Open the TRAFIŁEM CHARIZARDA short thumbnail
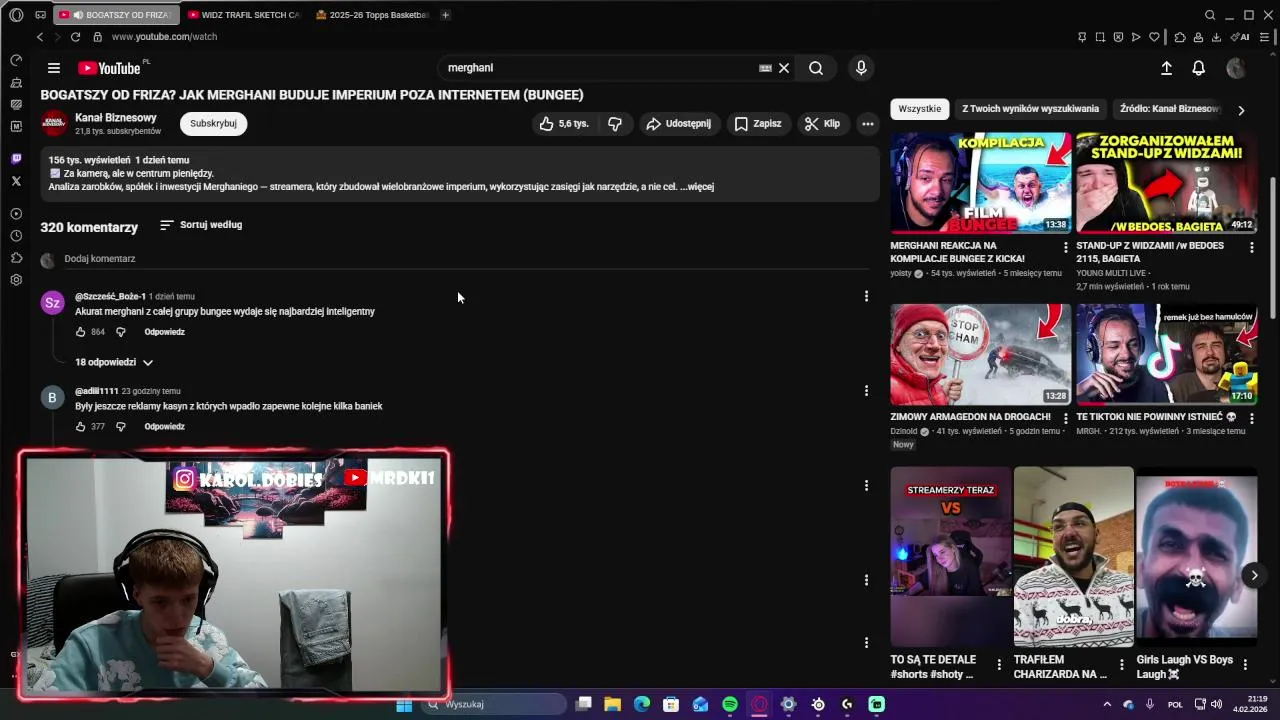1280x720 pixels. click(x=1074, y=557)
